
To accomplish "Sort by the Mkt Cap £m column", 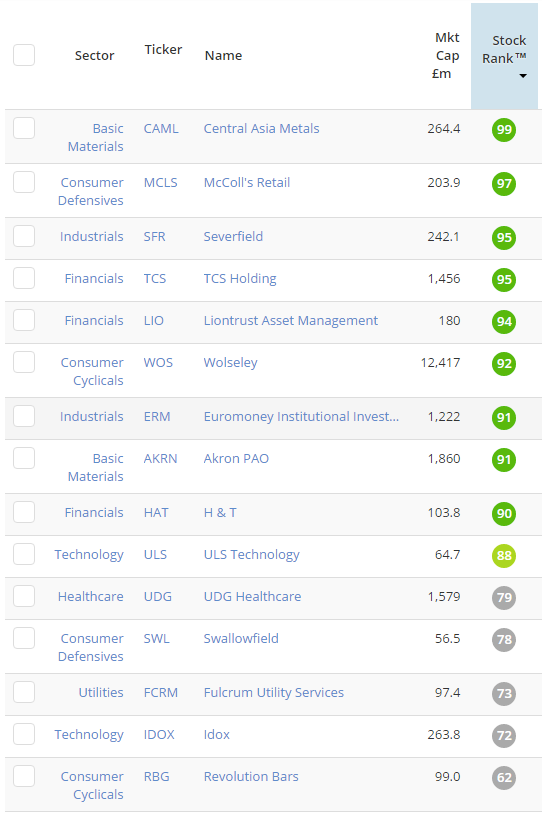I will [447, 56].
